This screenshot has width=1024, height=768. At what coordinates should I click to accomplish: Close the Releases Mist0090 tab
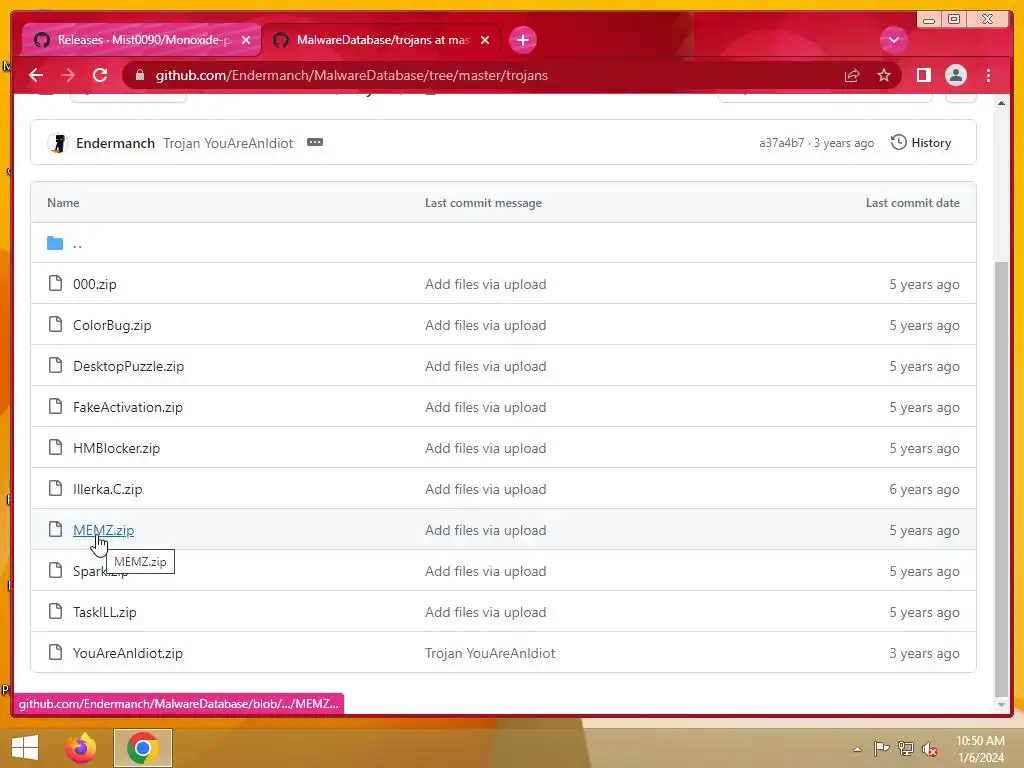[246, 40]
